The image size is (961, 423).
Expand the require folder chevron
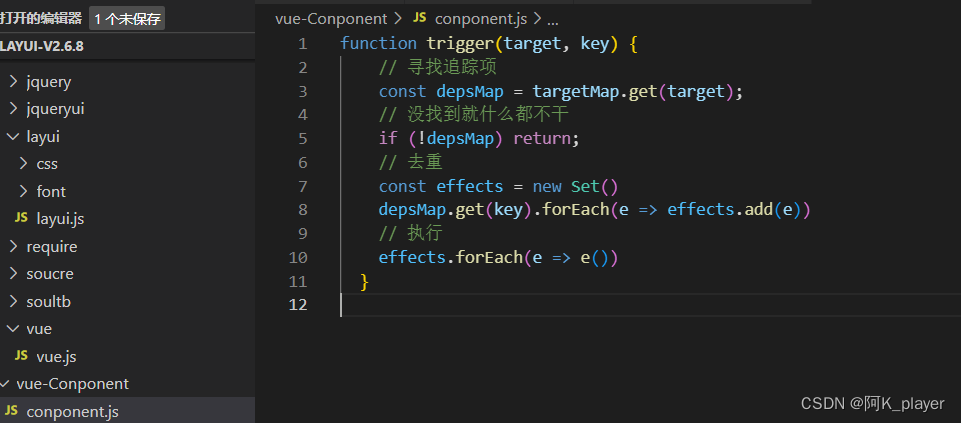pyautogui.click(x=13, y=246)
